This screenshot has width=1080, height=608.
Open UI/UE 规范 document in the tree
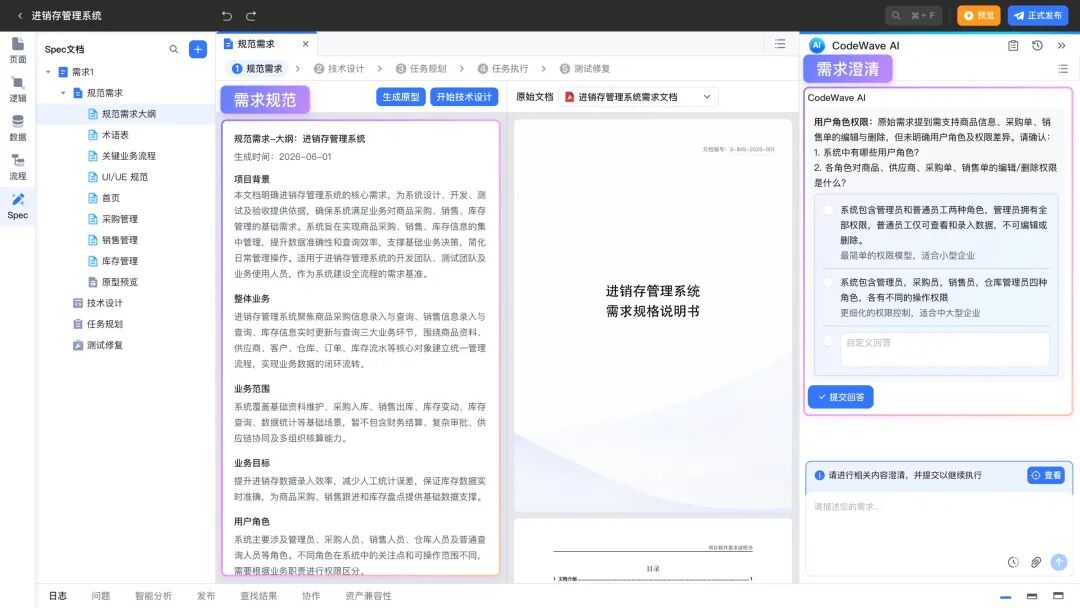click(125, 177)
